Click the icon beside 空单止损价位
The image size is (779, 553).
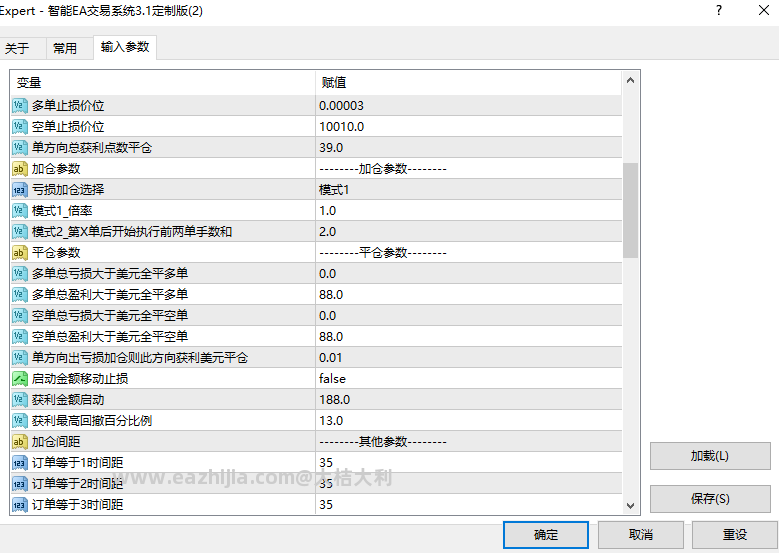(19, 126)
